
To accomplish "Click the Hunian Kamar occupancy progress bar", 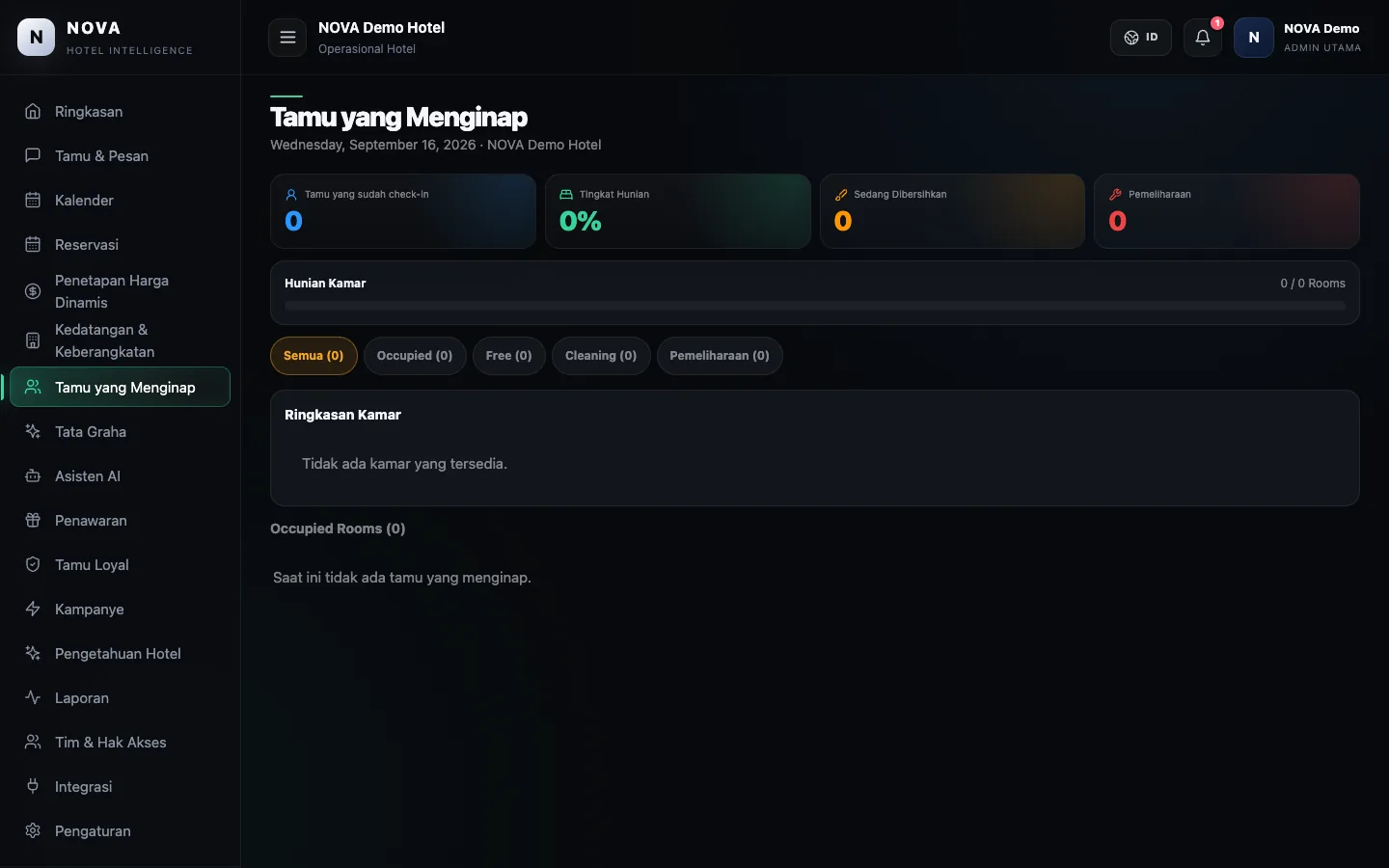I will [x=815, y=306].
